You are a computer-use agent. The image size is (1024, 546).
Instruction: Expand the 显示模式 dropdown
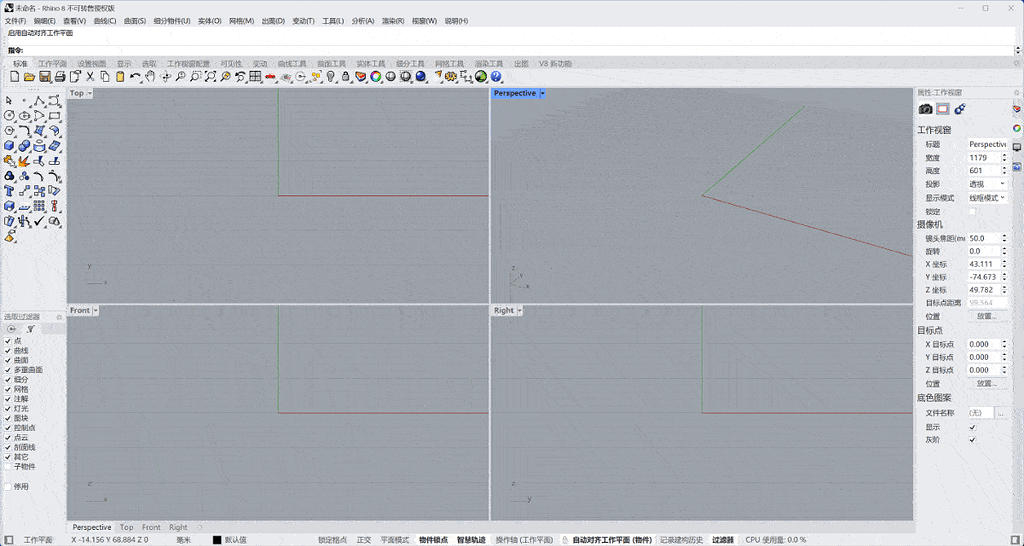point(987,198)
